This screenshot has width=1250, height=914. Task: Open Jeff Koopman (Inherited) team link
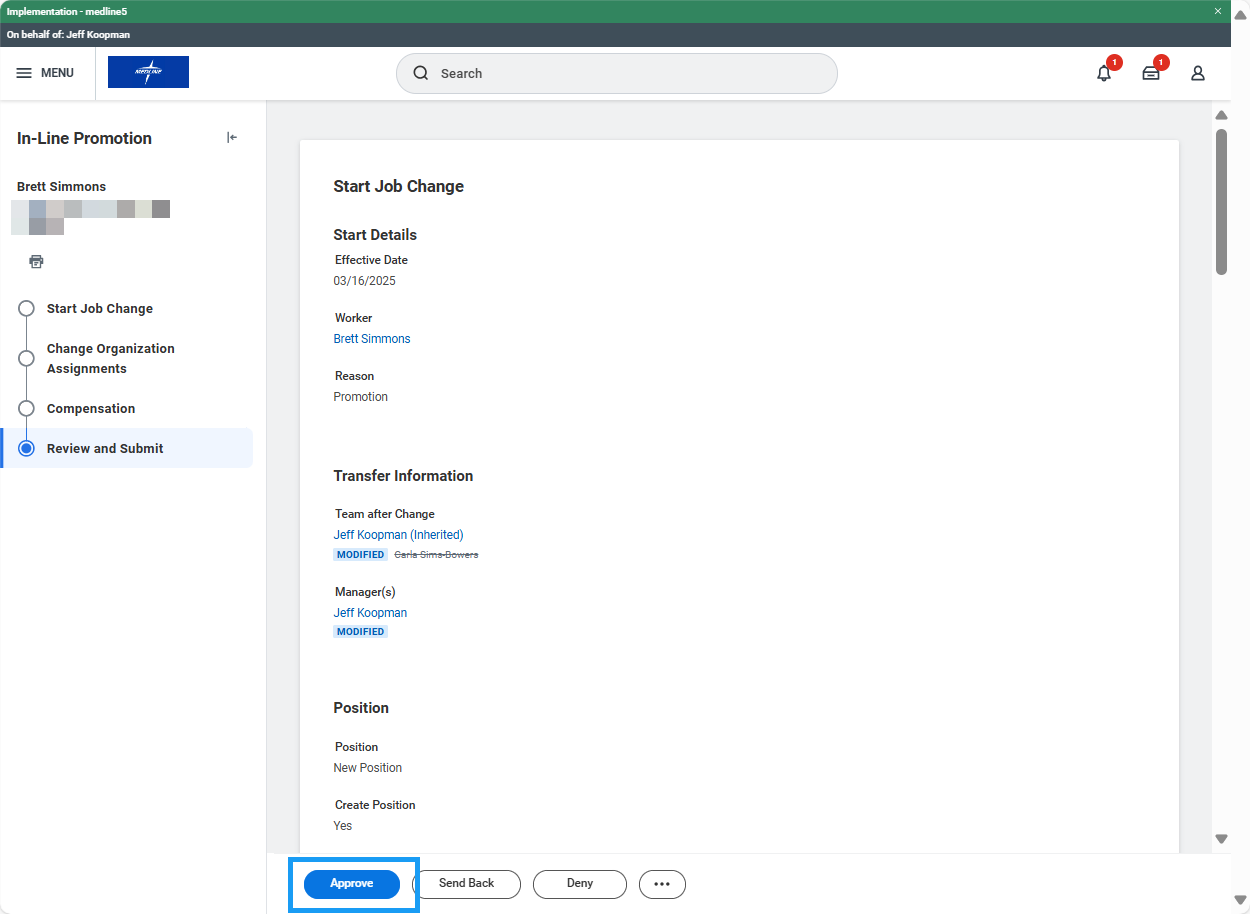coord(398,535)
